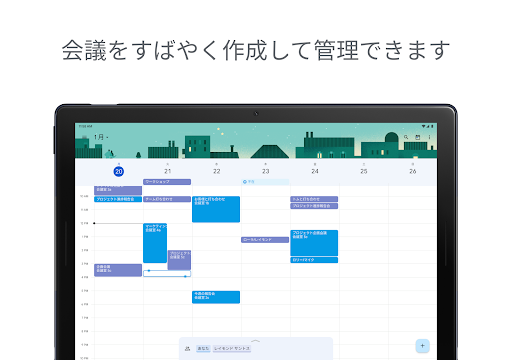Open the hamburger menu beside 1月
Image resolution: width=512 pixels, height=360 pixels.
(85, 137)
